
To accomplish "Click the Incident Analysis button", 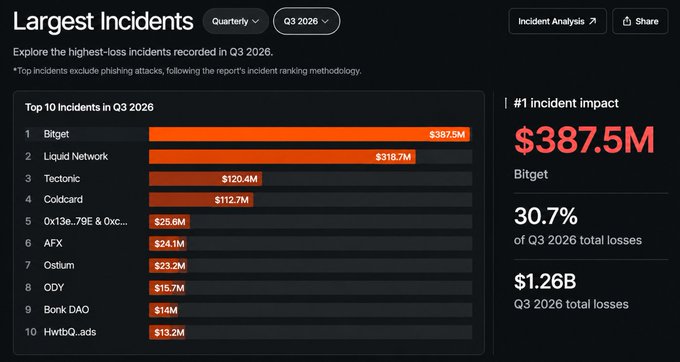I will pos(557,21).
